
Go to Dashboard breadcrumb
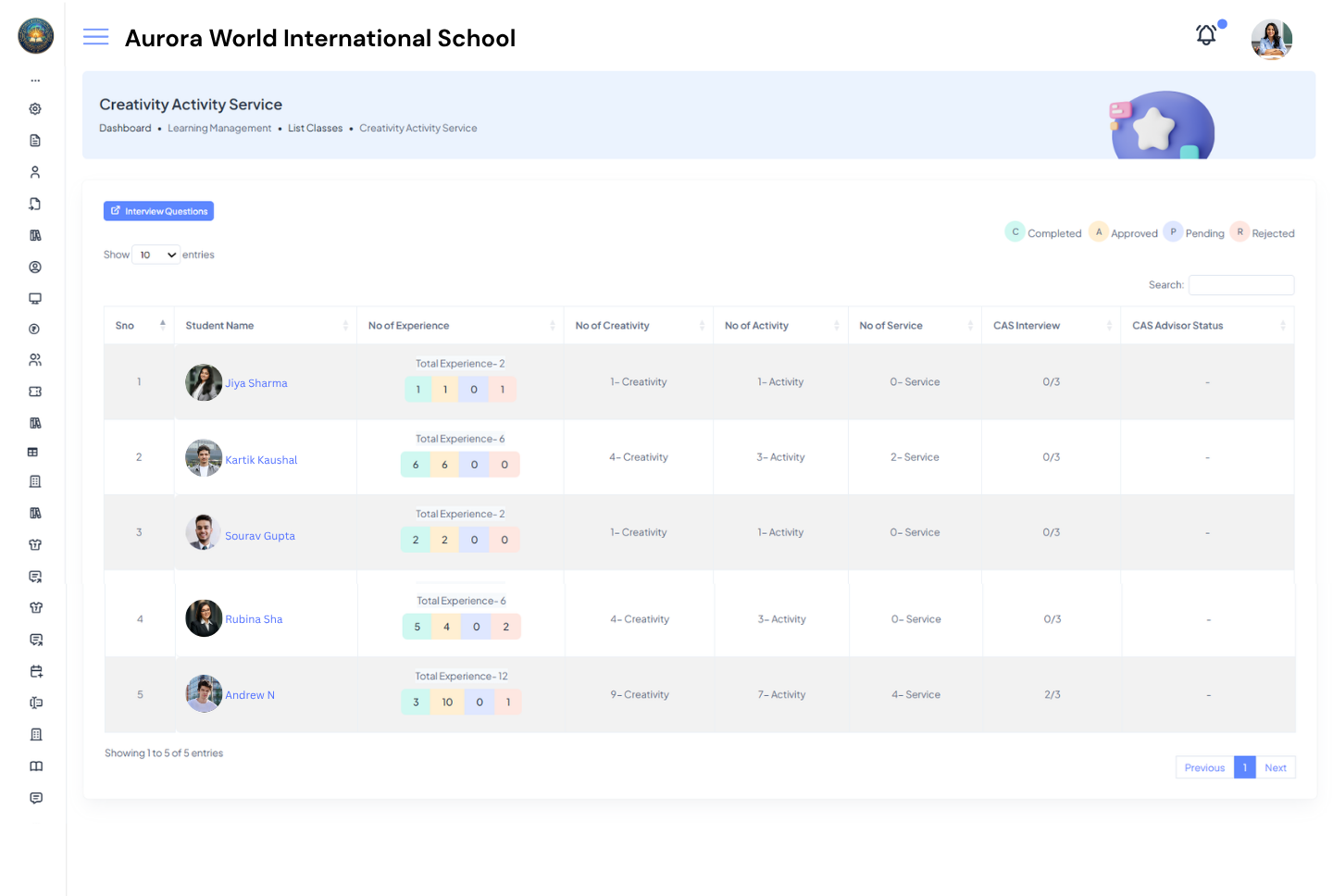pos(125,129)
